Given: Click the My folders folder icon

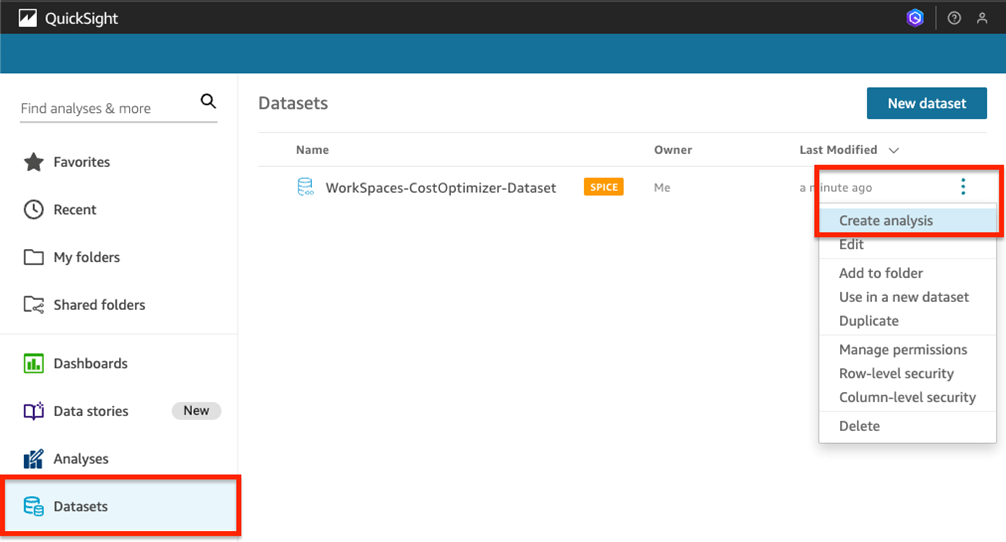Looking at the screenshot, I should pos(33,257).
